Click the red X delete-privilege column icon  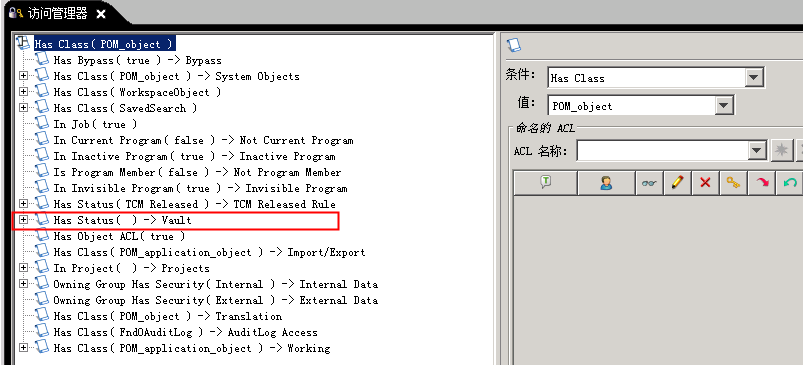click(x=705, y=183)
